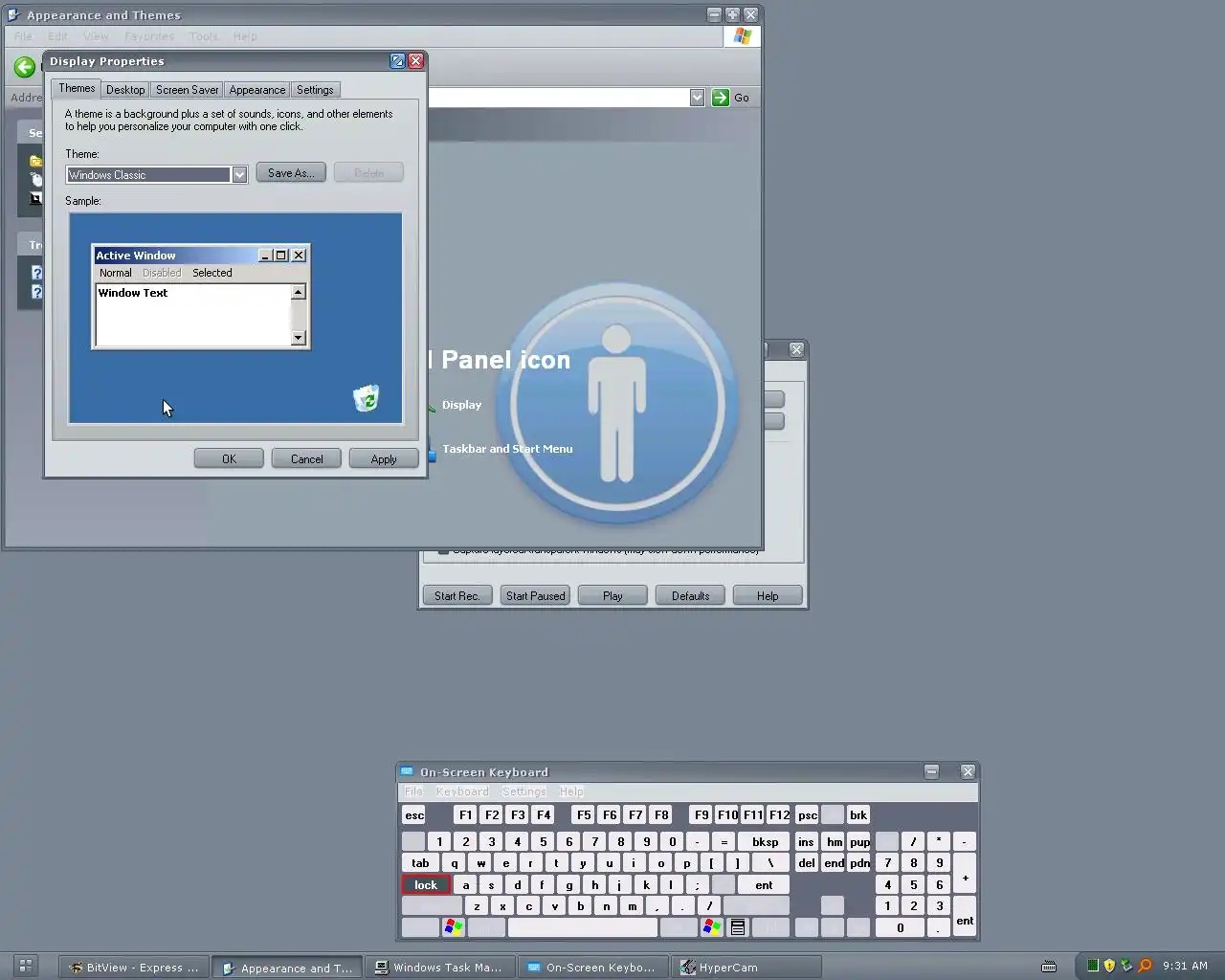Click Start Rec. in HyperCam
1225x980 pixels.
tap(457, 596)
